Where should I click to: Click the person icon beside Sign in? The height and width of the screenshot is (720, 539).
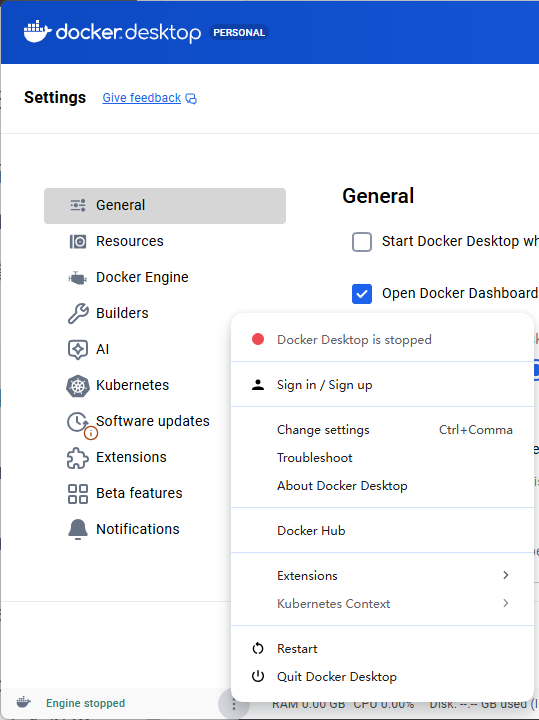[258, 385]
